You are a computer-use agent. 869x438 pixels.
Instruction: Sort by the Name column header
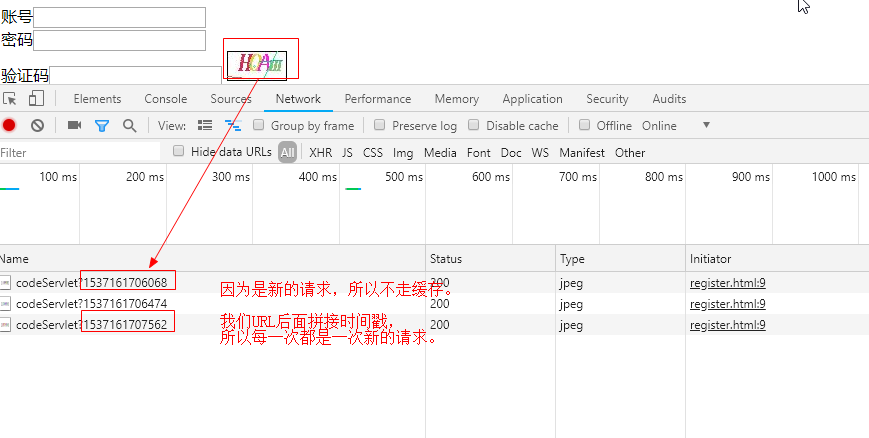(x=213, y=259)
